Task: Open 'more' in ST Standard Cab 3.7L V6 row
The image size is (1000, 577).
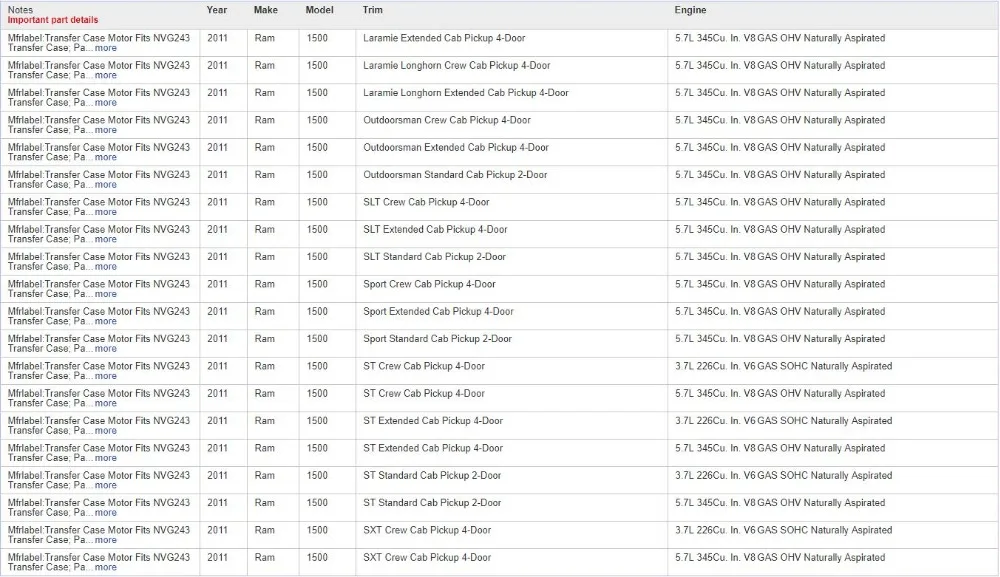Action: (x=106, y=486)
